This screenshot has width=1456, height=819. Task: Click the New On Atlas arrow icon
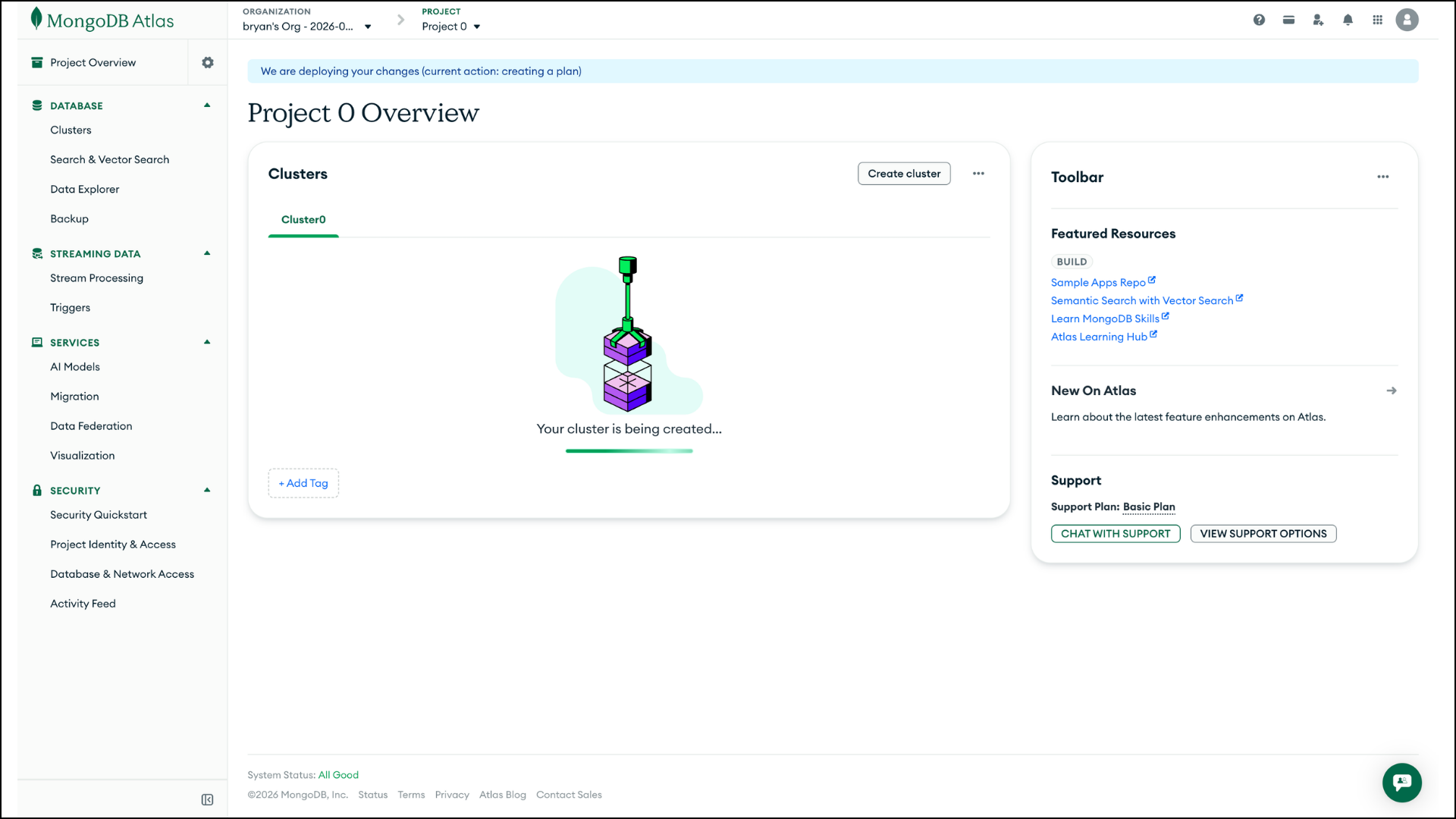click(x=1392, y=391)
